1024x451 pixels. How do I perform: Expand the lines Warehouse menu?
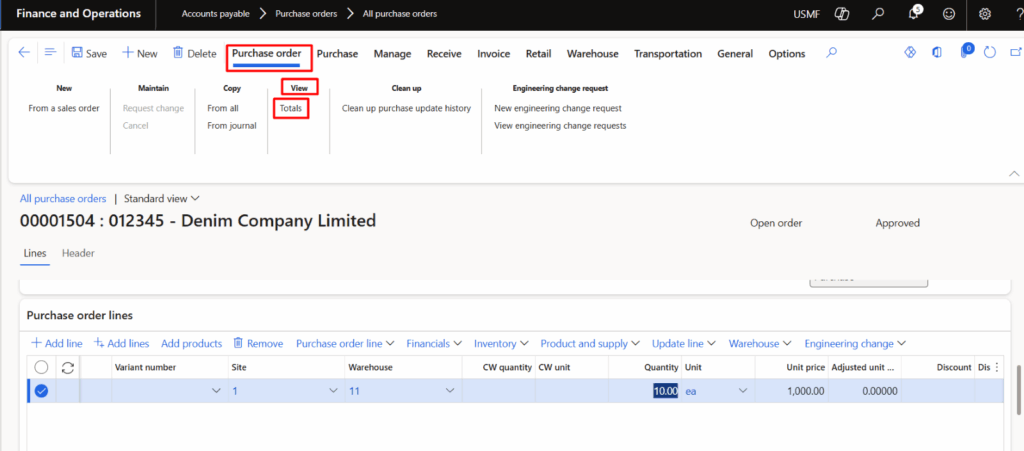760,343
